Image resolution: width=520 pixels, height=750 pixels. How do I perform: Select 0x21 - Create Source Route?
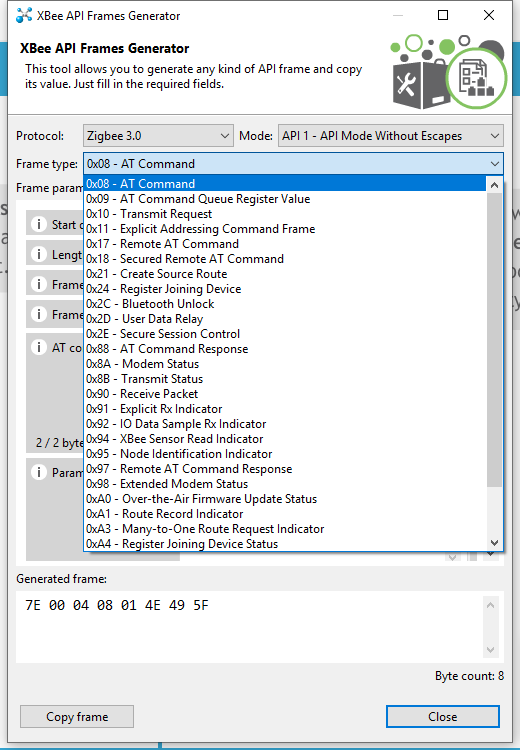click(285, 274)
